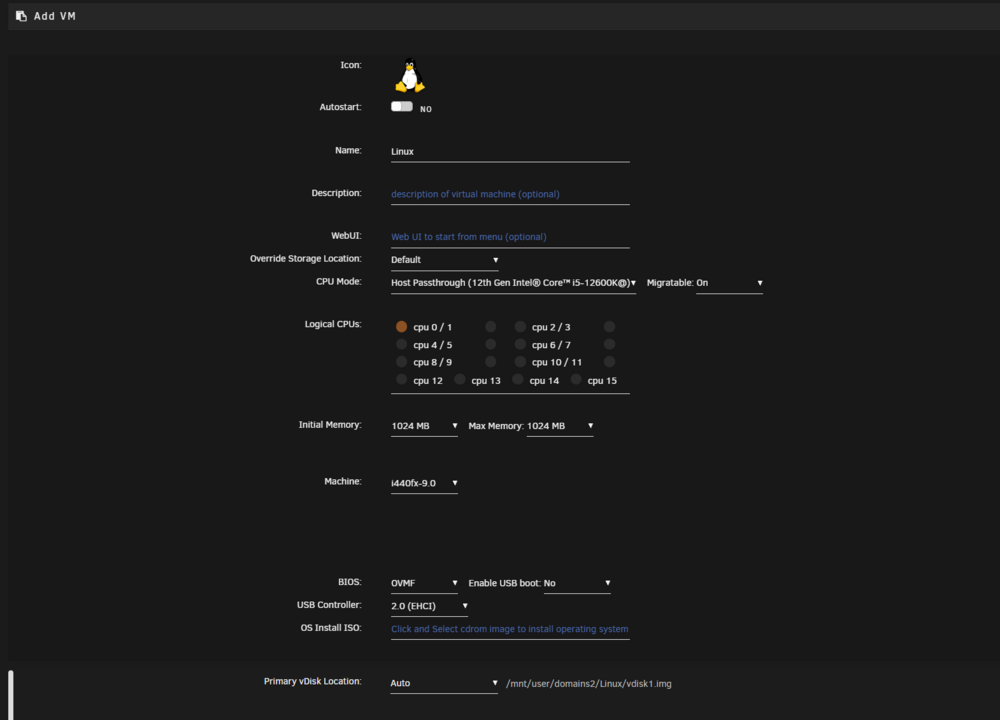Open the Max Memory 1024 MB dropdown
Image resolution: width=1000 pixels, height=720 pixels.
560,426
